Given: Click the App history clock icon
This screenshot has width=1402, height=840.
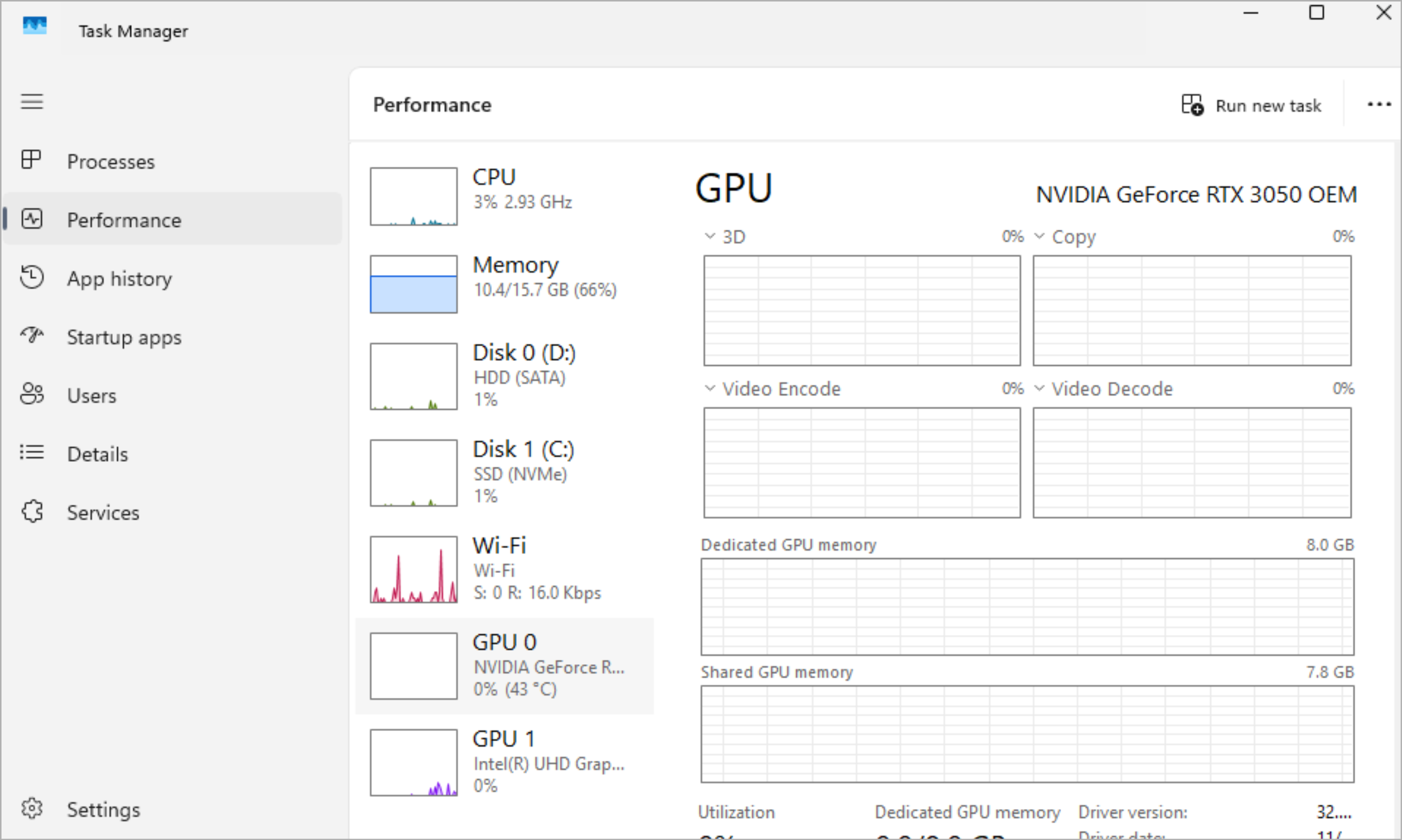Looking at the screenshot, I should pyautogui.click(x=31, y=277).
